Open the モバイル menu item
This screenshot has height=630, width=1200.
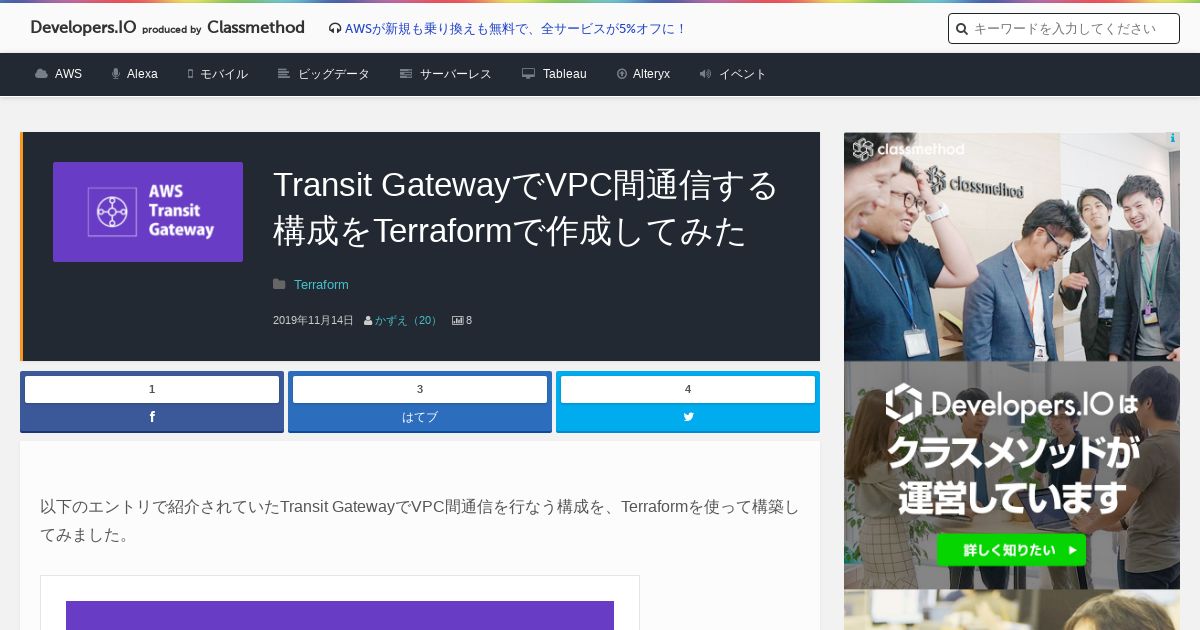(x=224, y=74)
